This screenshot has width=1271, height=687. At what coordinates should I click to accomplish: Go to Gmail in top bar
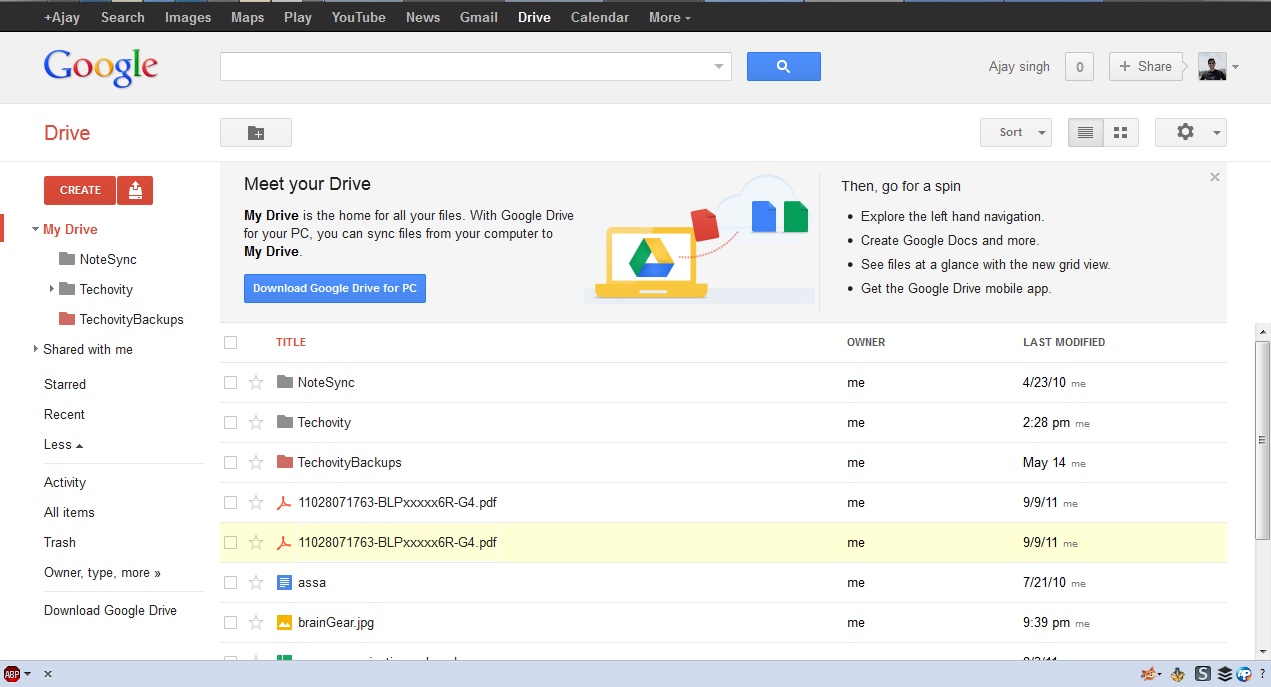click(x=479, y=17)
